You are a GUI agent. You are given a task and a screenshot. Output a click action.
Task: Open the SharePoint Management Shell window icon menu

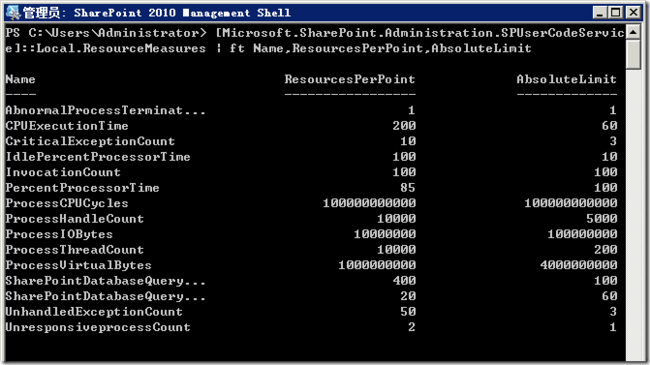click(13, 13)
